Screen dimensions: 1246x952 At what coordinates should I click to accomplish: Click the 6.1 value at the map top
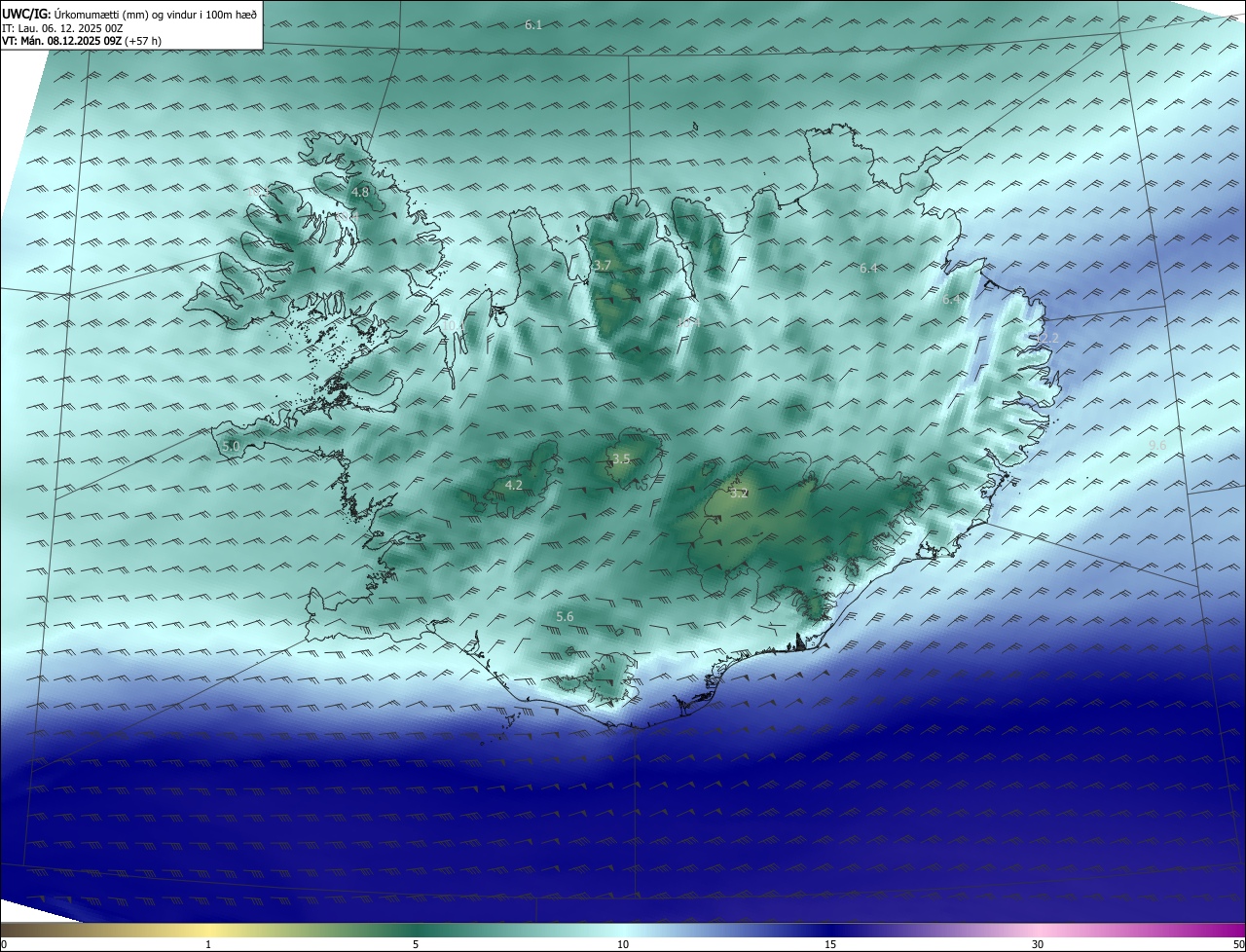point(533,24)
